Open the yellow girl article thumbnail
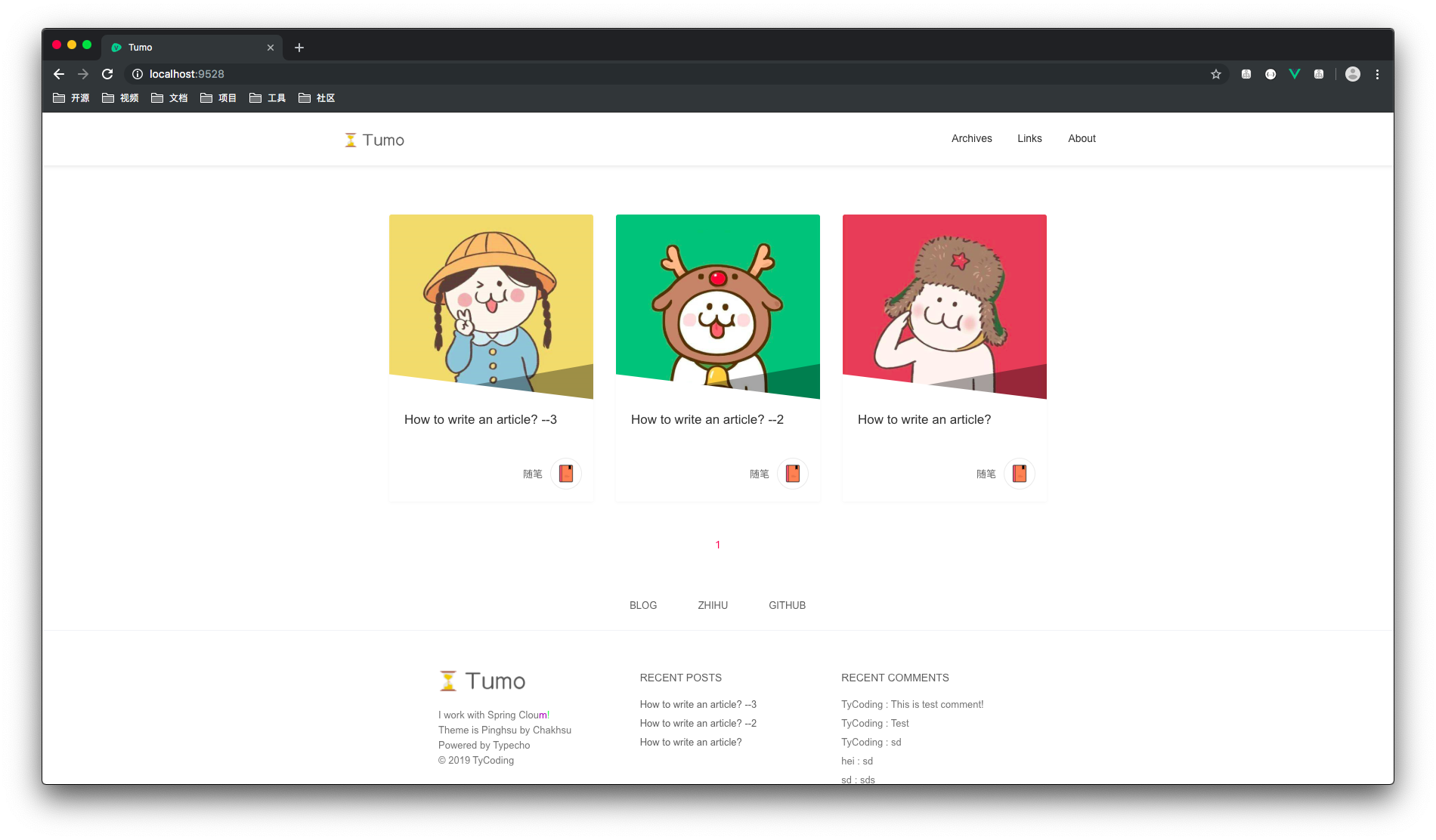The height and width of the screenshot is (840, 1436). 491,306
